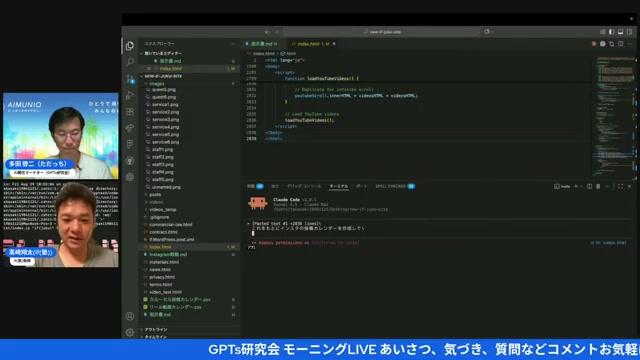Screen dimensions: 640x360
Task: Open the Explorer header ellipsis menu
Action: click(x=233, y=44)
